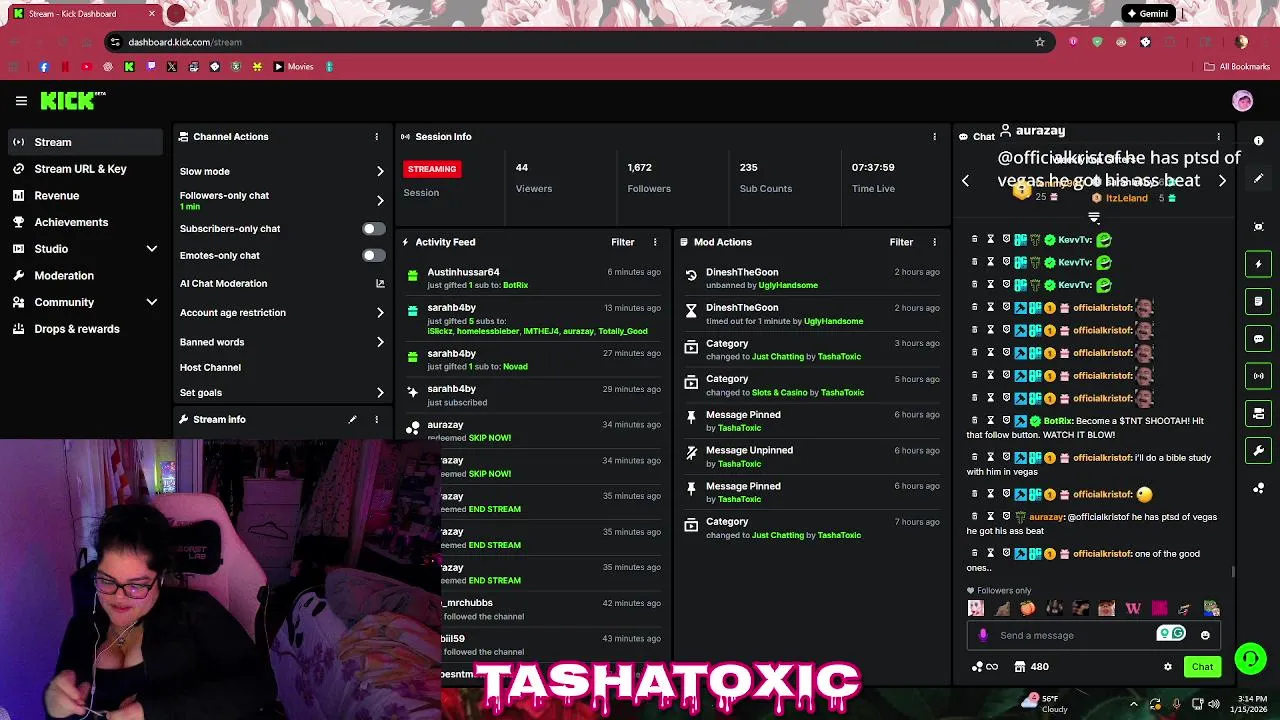Click the speech bubble icon in right sidebar
1280x720 pixels.
[1259, 339]
